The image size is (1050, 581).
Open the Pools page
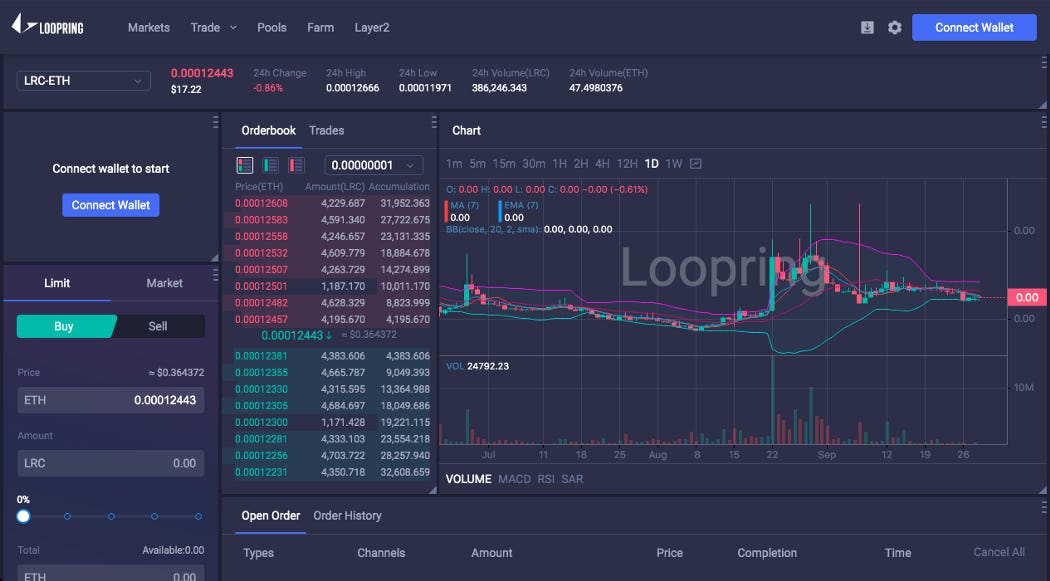[272, 27]
